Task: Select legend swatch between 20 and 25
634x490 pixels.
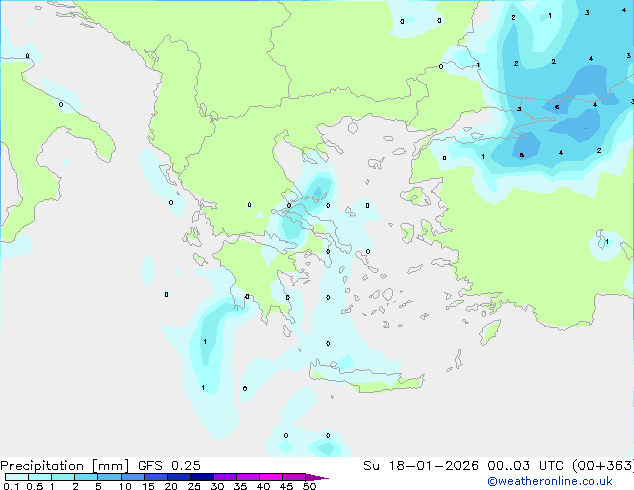Action: coord(179,477)
